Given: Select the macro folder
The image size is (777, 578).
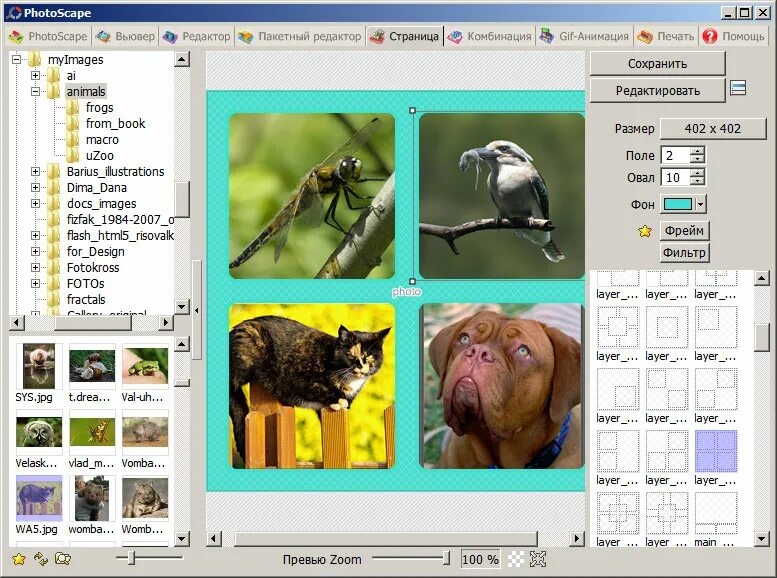Looking at the screenshot, I should [102, 140].
